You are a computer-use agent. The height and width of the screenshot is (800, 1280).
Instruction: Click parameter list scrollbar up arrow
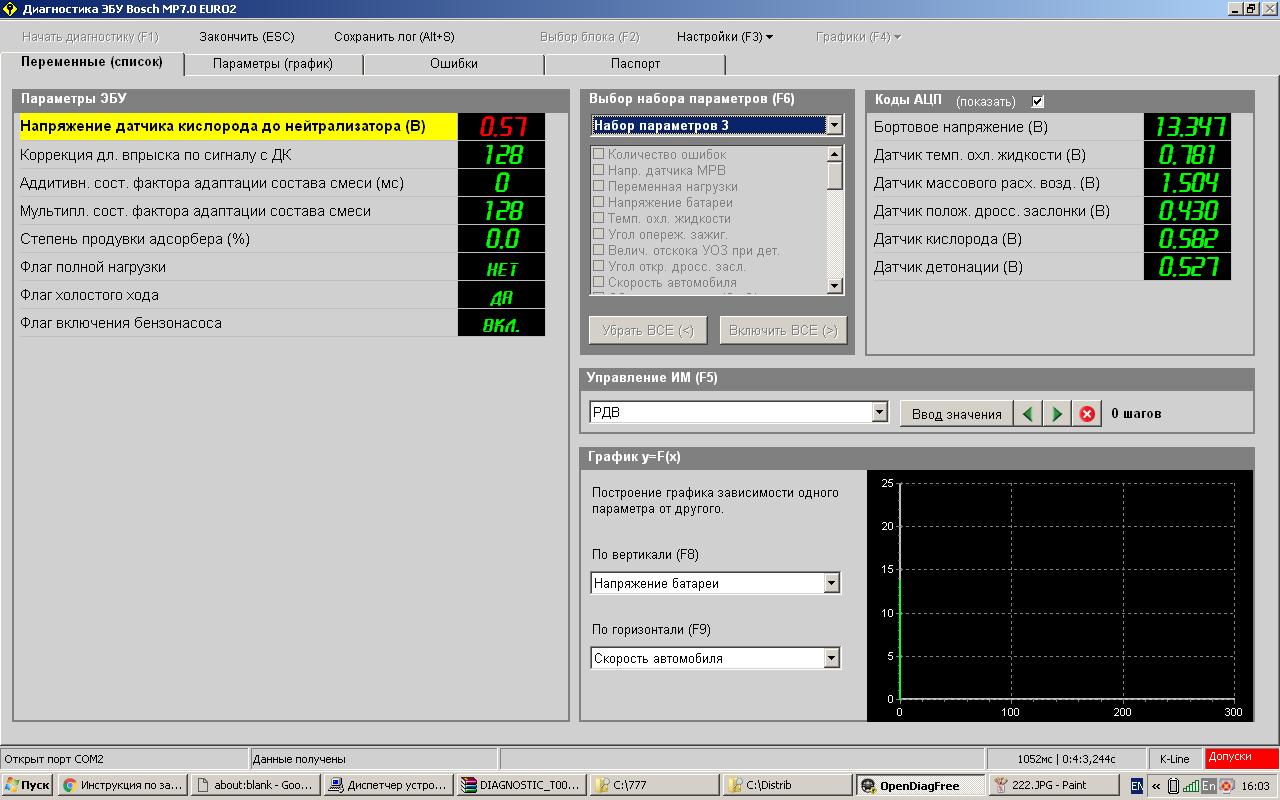pyautogui.click(x=835, y=154)
